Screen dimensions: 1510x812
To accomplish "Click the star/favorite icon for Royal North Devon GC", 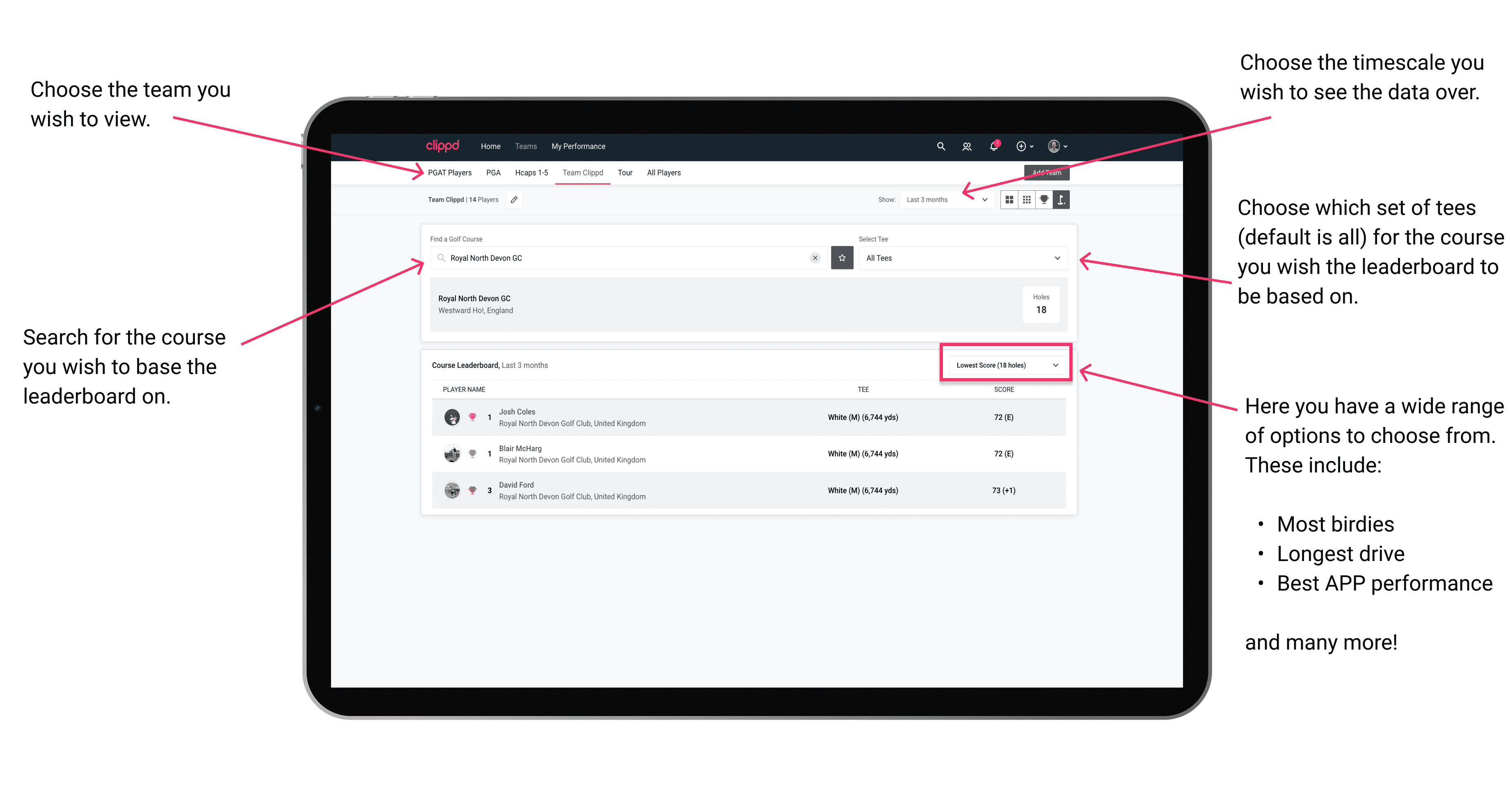I will (x=842, y=258).
